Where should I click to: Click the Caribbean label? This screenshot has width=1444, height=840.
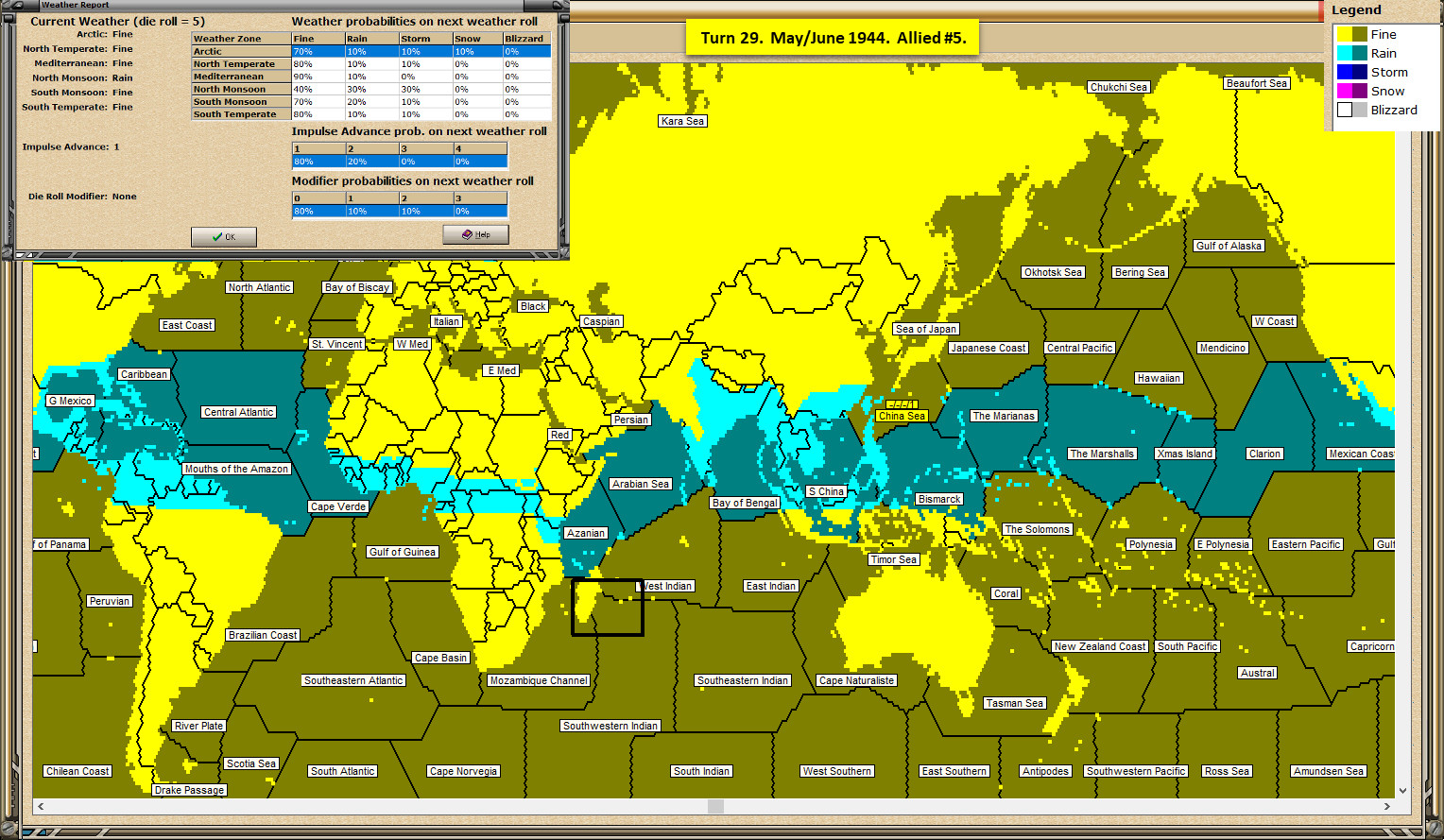coord(144,374)
